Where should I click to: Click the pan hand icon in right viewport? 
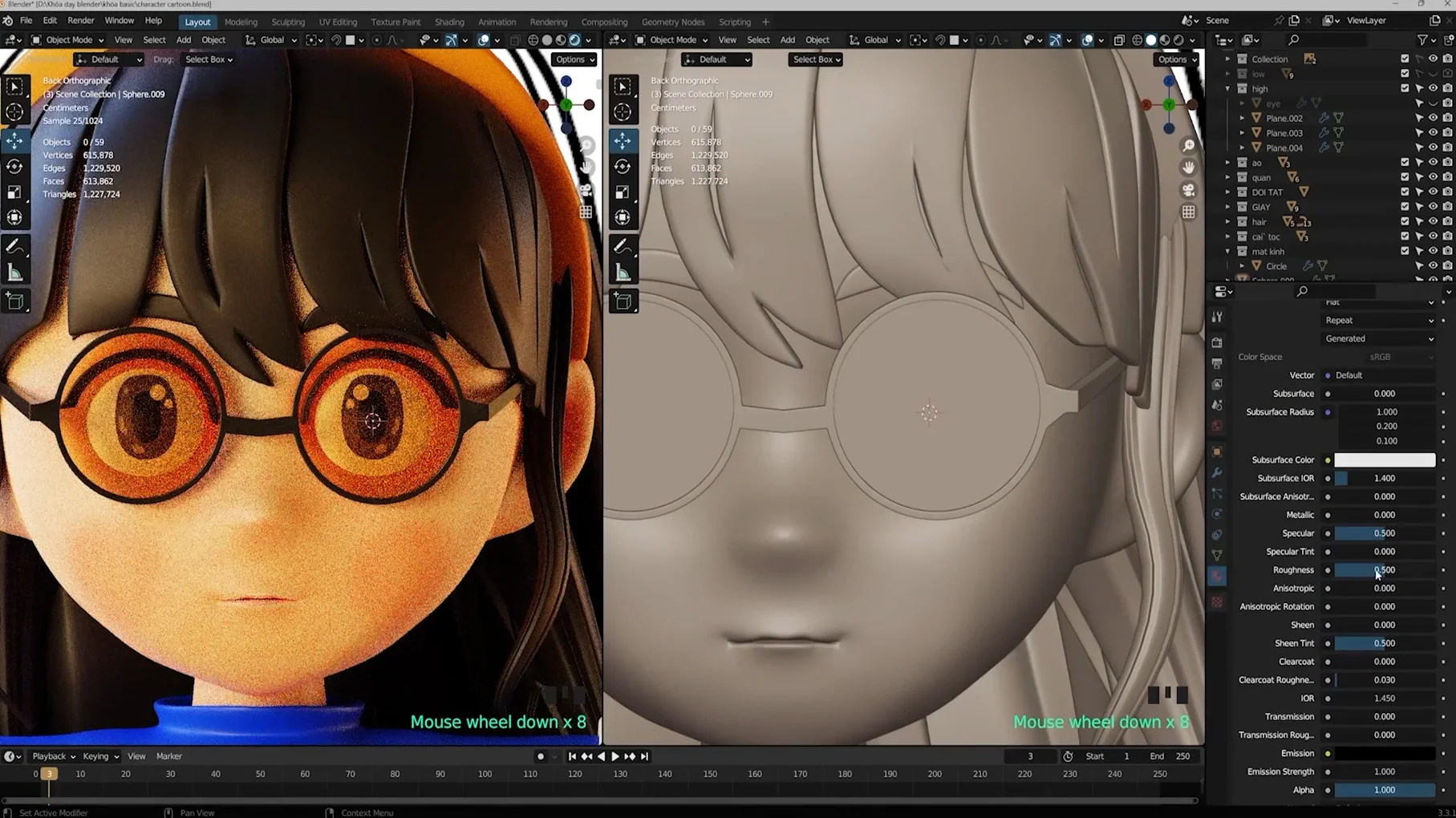[1188, 167]
